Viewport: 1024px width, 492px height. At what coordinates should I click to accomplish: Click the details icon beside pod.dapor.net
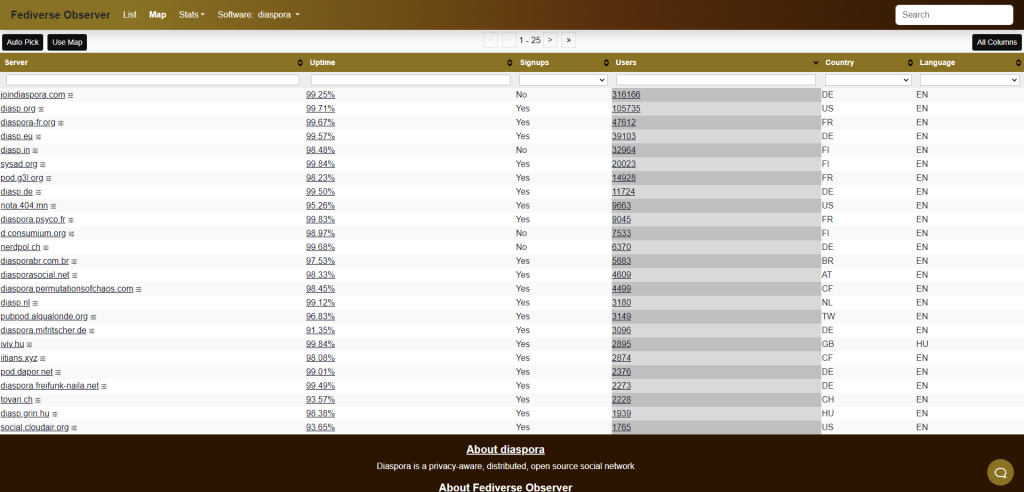(x=58, y=372)
